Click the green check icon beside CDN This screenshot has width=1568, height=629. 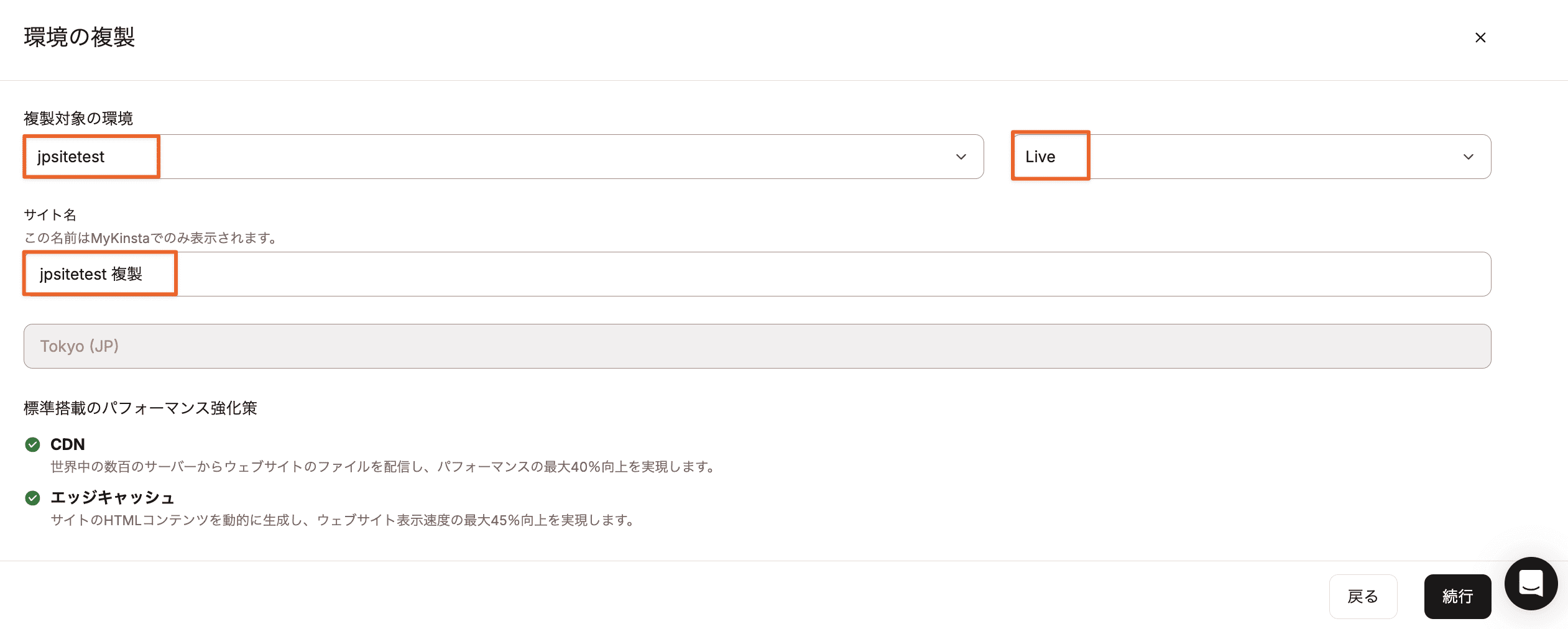[x=32, y=444]
